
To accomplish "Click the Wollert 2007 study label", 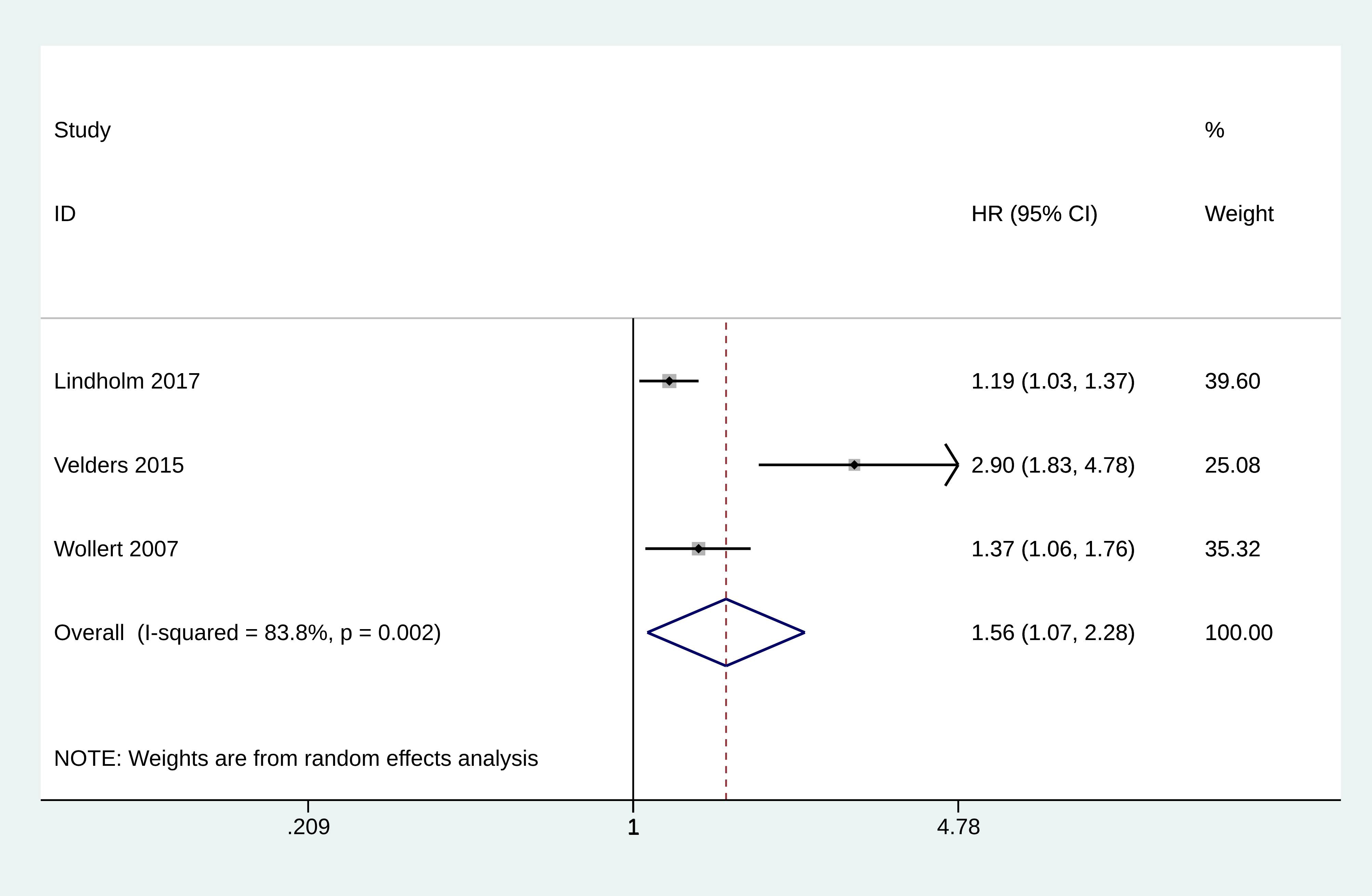I will [116, 549].
